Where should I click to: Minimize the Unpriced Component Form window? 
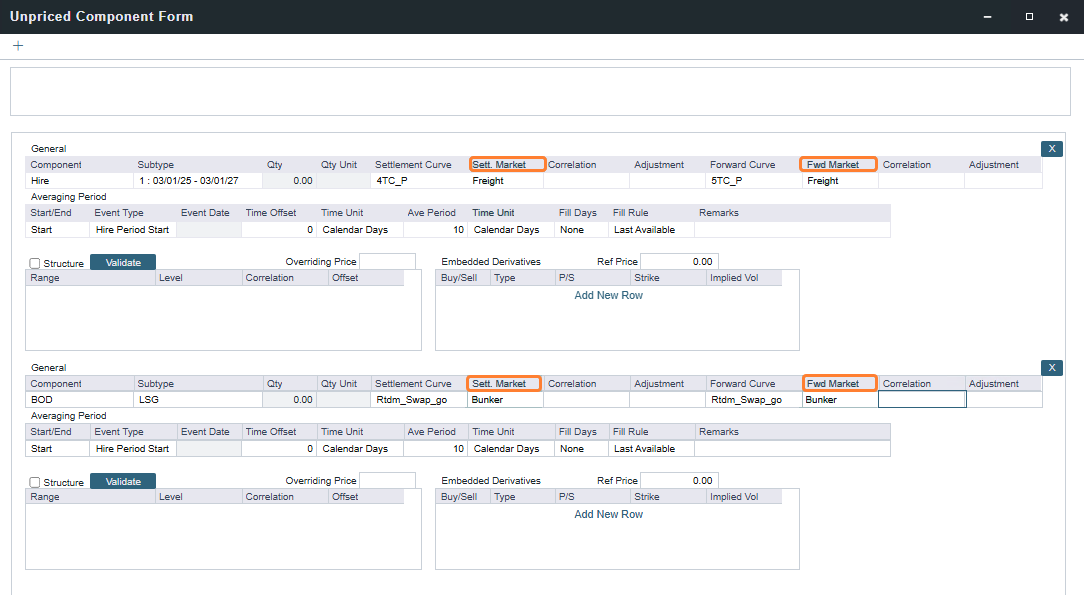[987, 17]
